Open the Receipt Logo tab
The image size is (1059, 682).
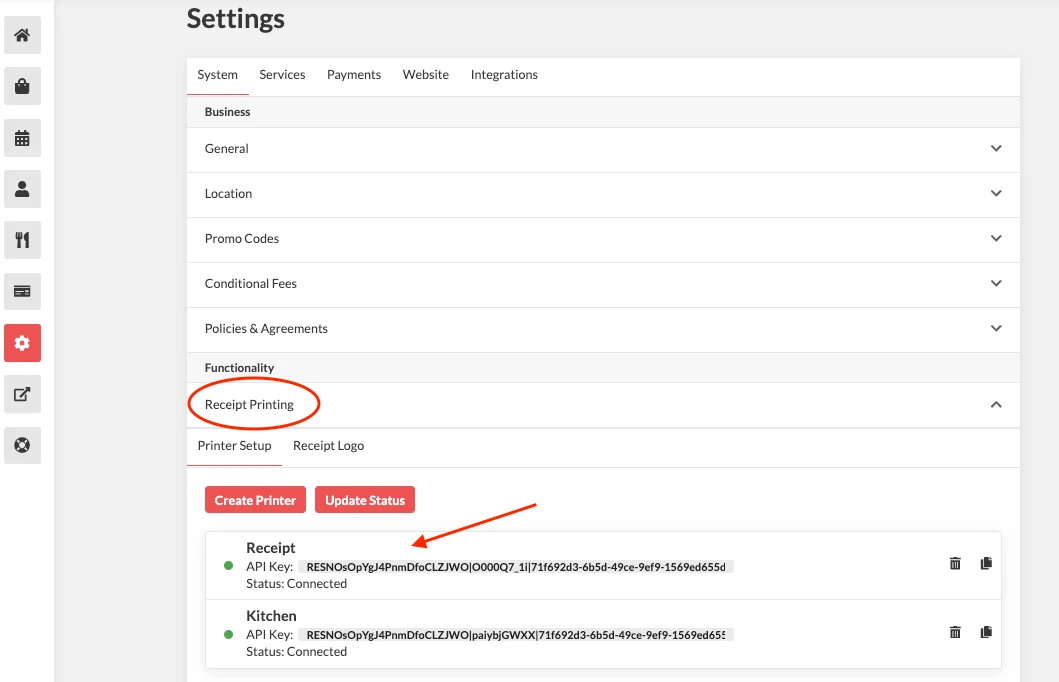coord(328,446)
